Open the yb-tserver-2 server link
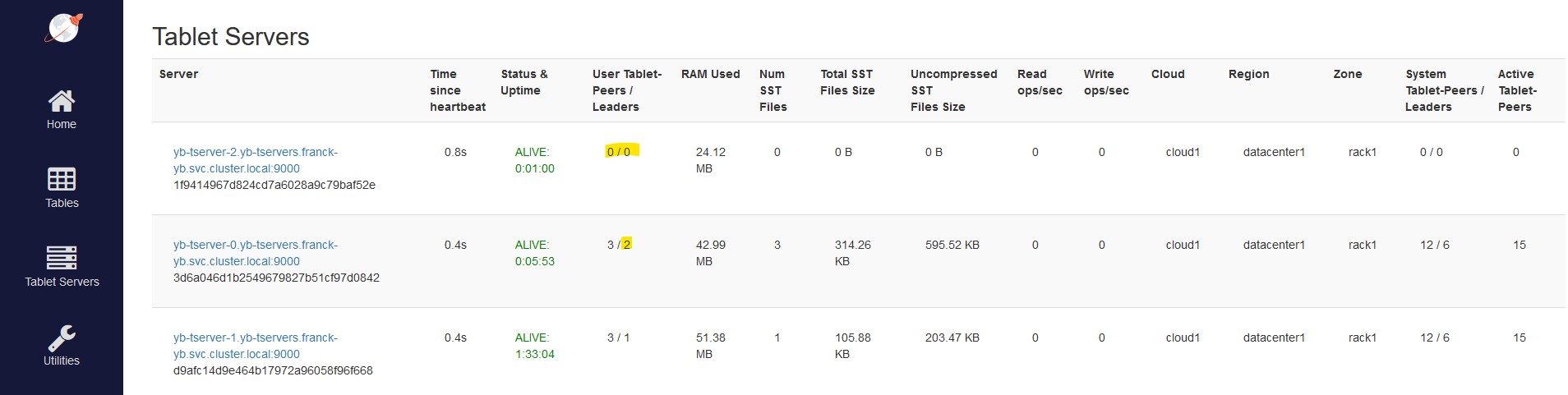 point(256,160)
